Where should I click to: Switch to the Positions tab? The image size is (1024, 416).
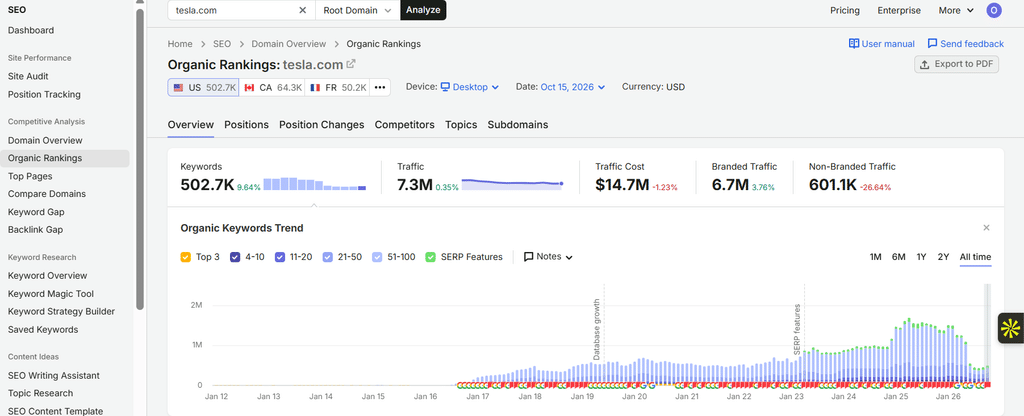(x=246, y=125)
